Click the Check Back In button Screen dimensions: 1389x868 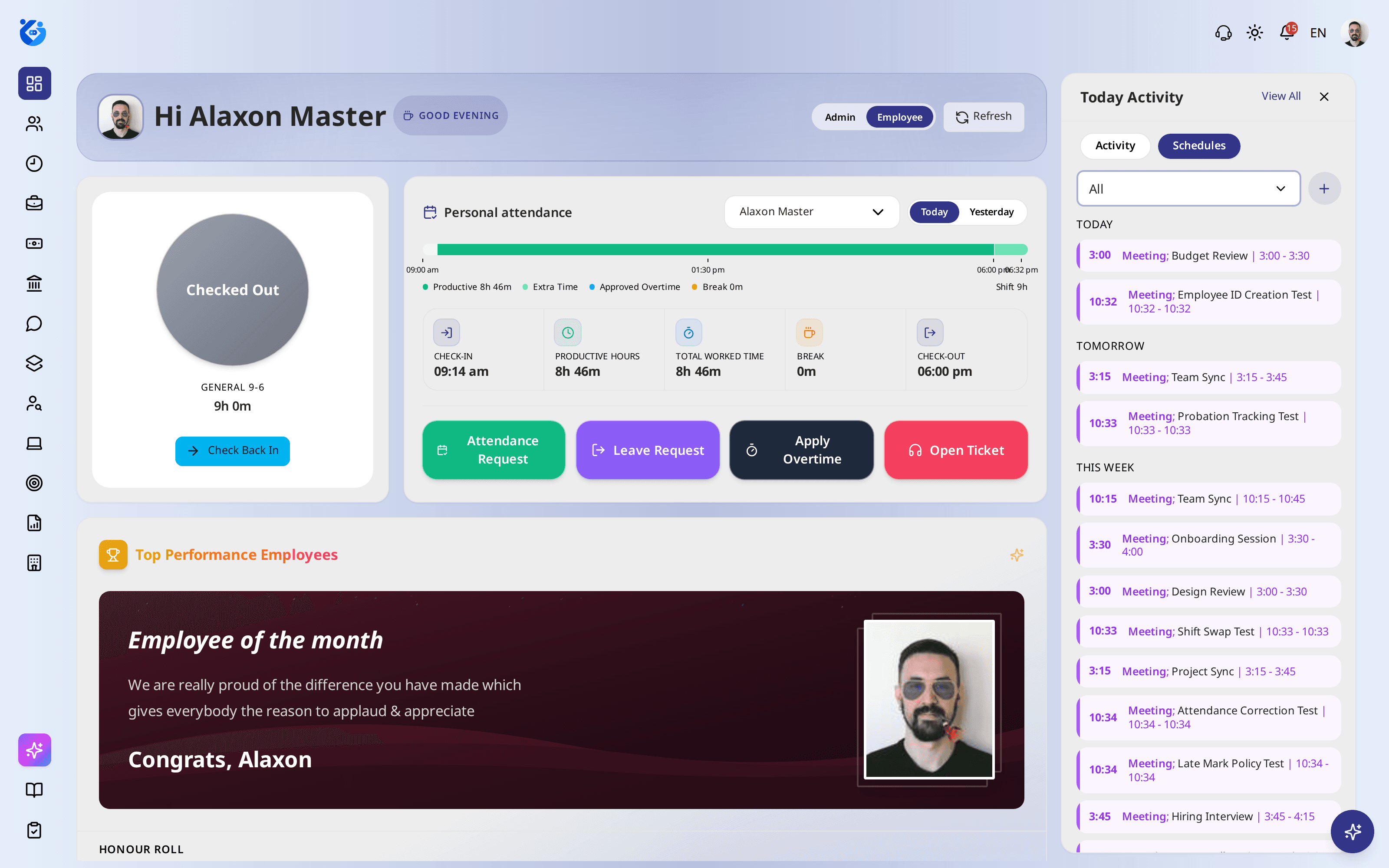[233, 450]
